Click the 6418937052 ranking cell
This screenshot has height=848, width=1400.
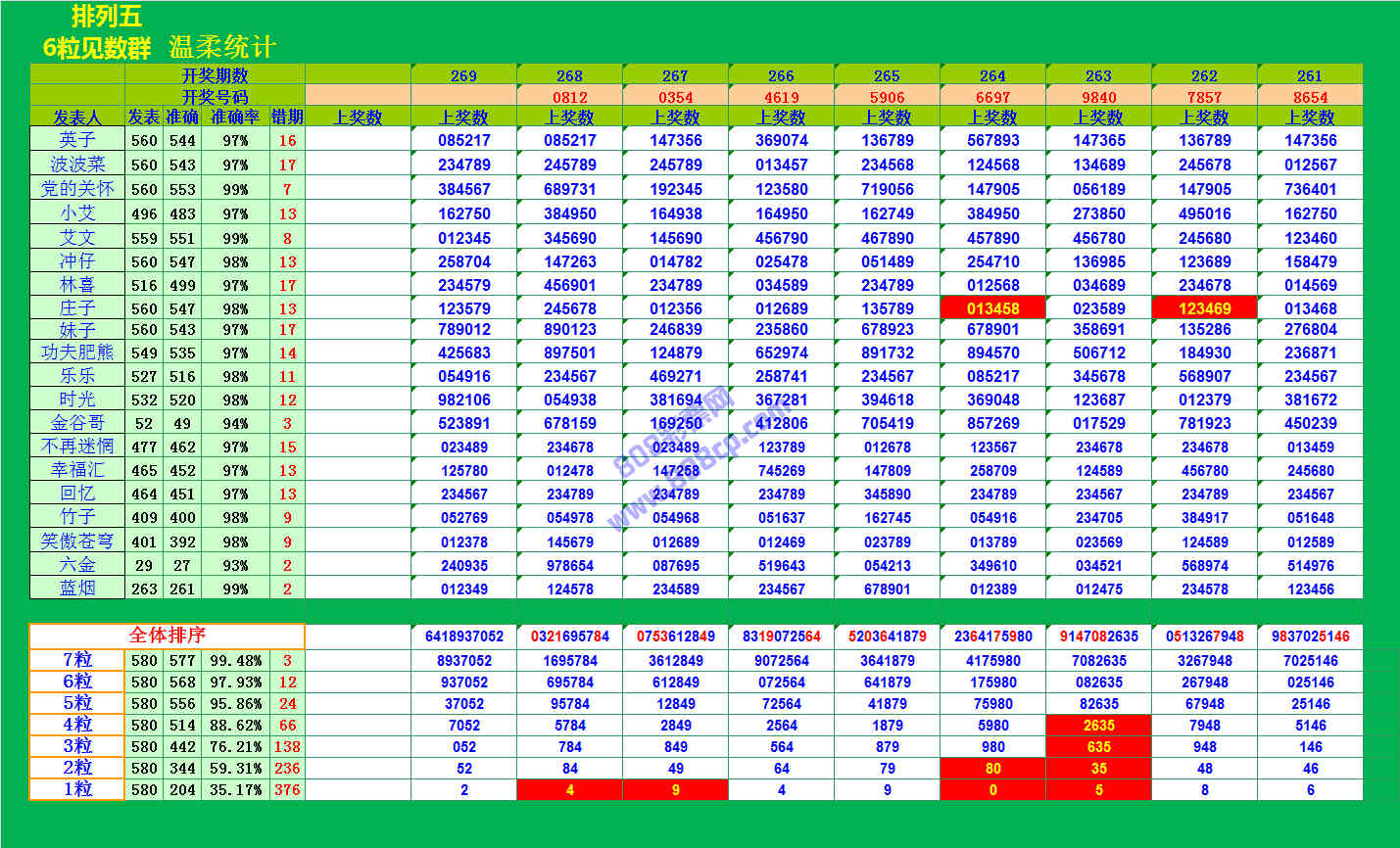(x=463, y=636)
